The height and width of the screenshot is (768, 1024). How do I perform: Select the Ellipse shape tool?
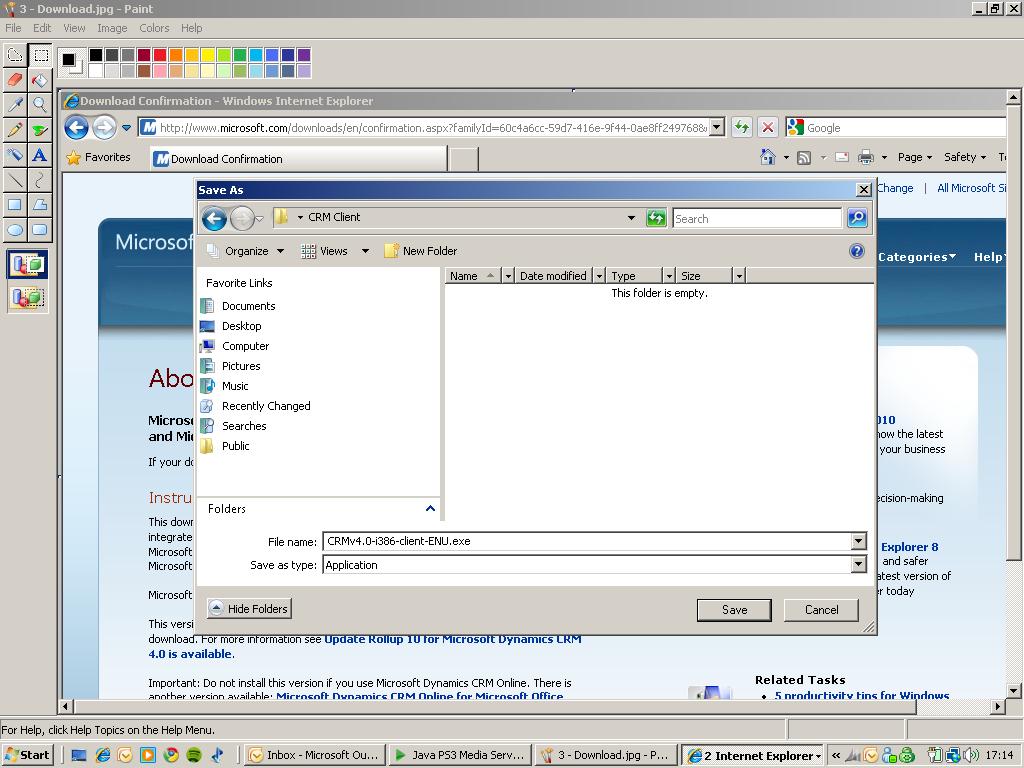click(x=14, y=229)
